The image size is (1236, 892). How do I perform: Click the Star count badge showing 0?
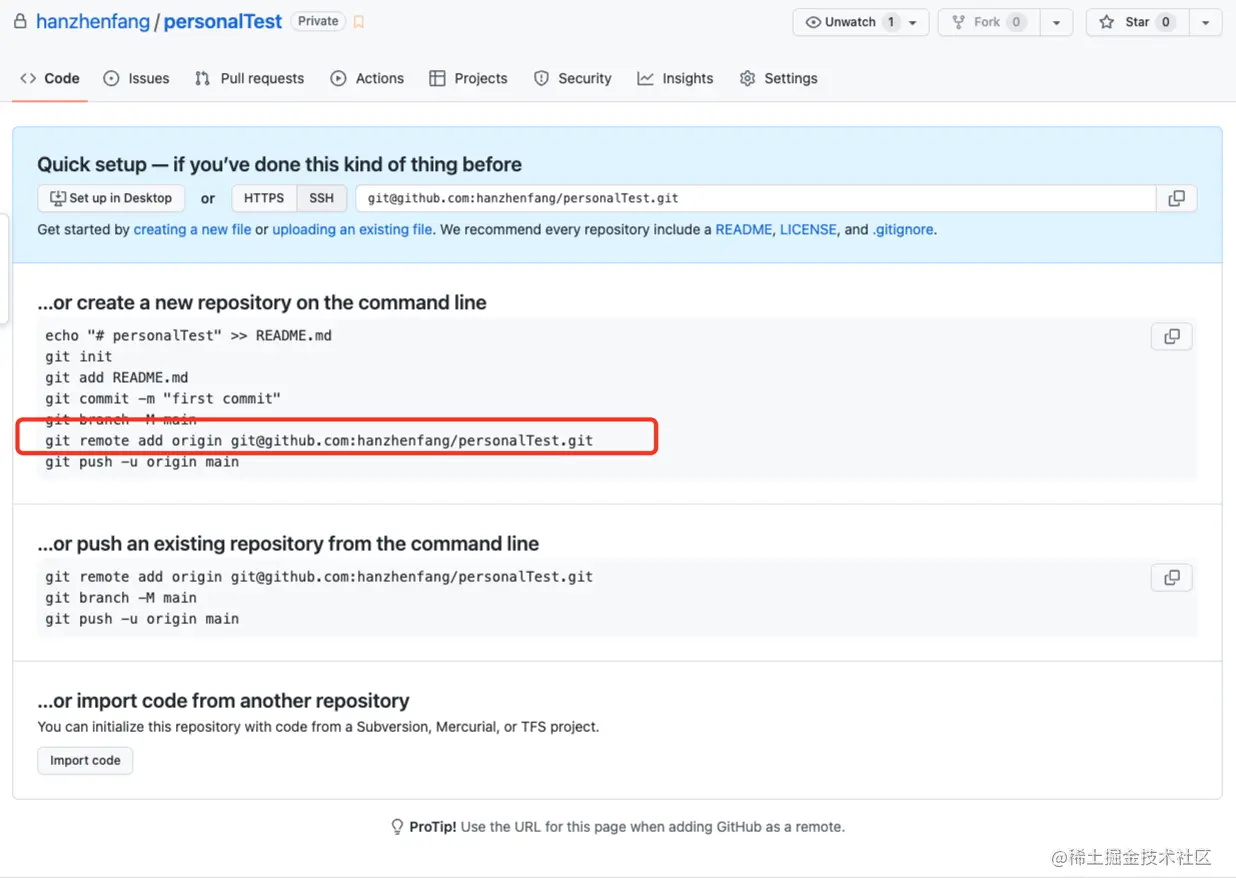(1166, 22)
